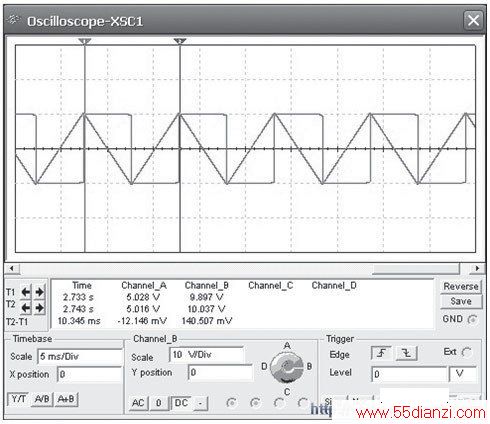Select AC coupling for Channel B
The image size is (490, 424).
click(x=138, y=403)
